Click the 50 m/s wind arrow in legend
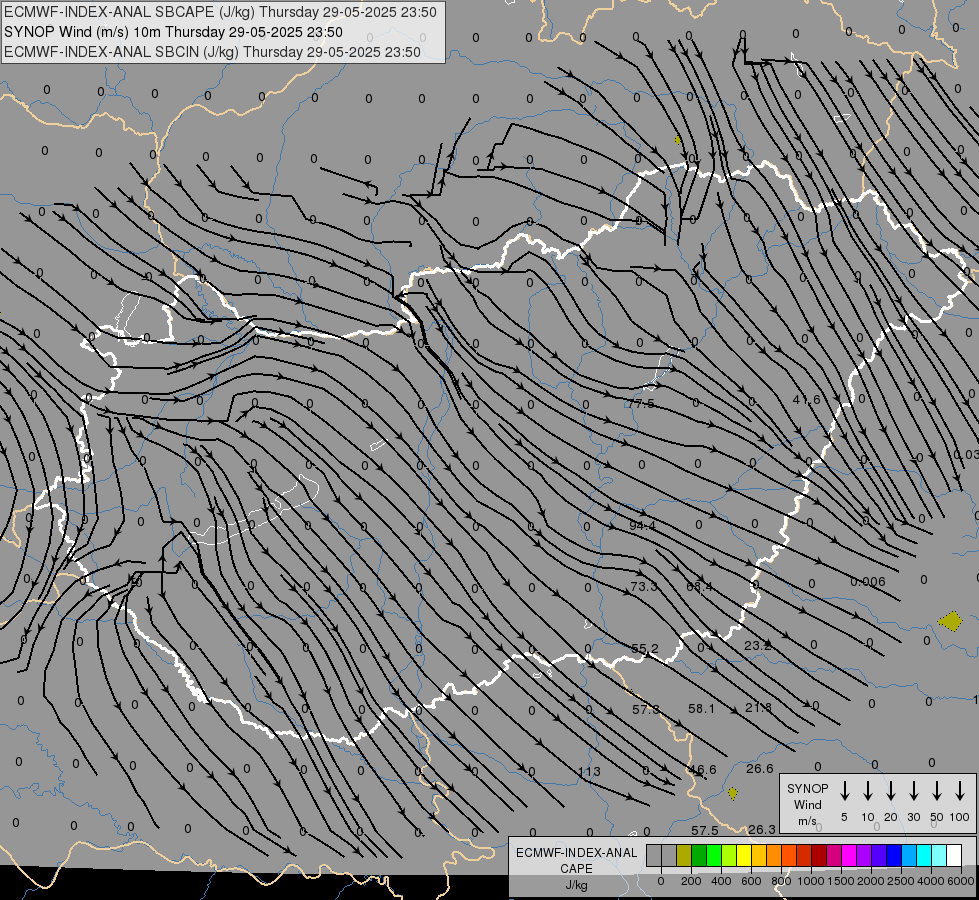979x900 pixels. pyautogui.click(x=937, y=791)
